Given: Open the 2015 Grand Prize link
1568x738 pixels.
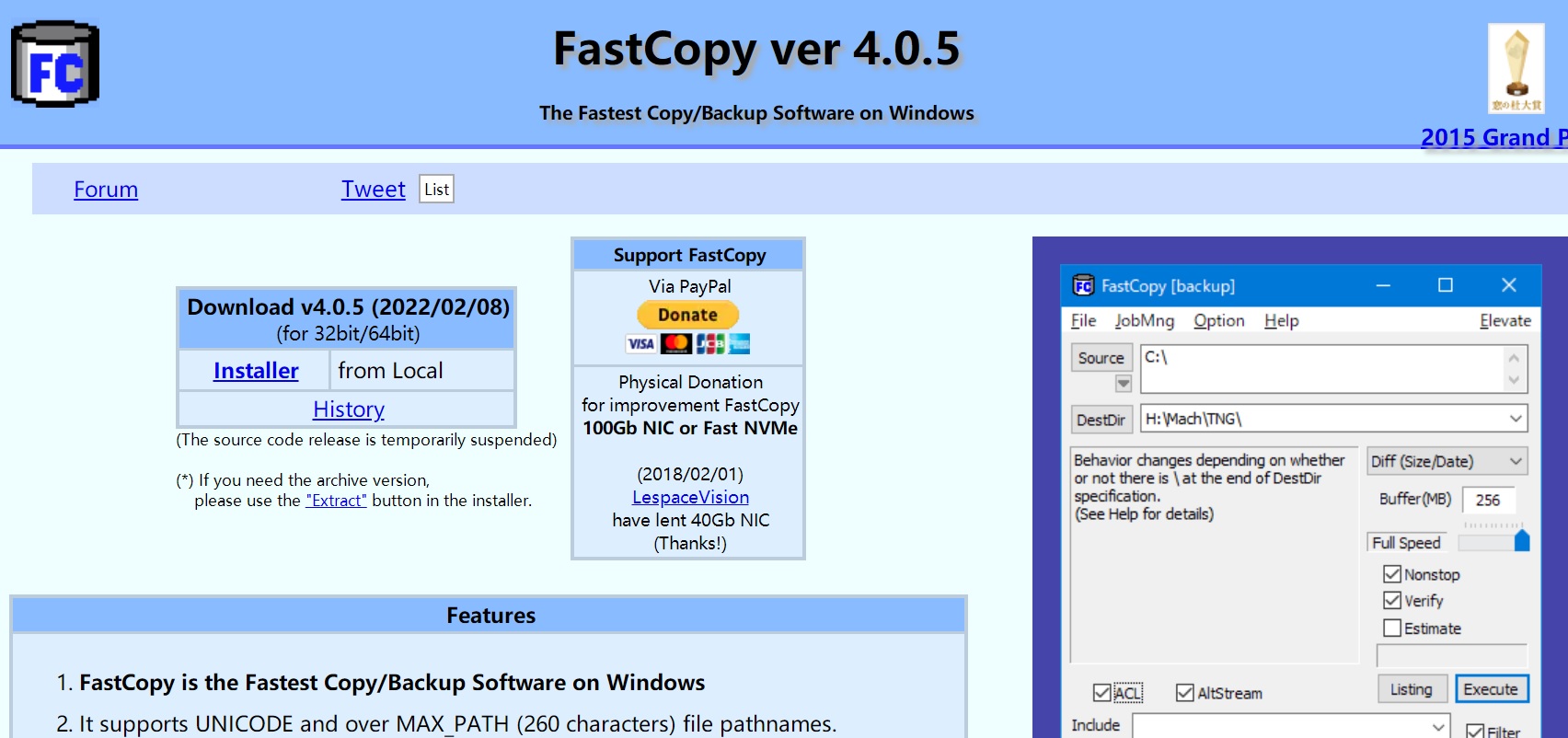Looking at the screenshot, I should pos(1493,137).
